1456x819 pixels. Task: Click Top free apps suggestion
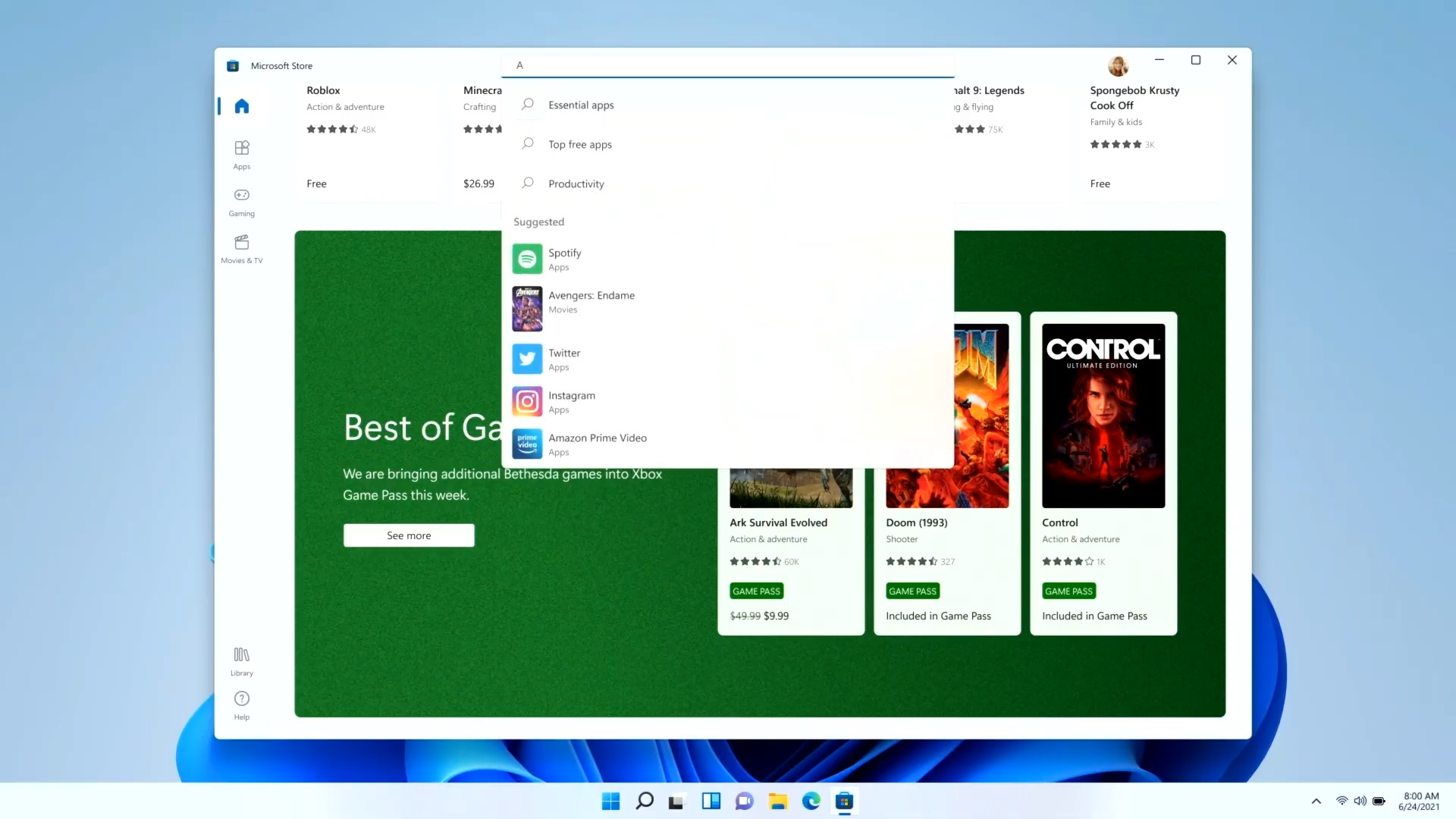(580, 143)
